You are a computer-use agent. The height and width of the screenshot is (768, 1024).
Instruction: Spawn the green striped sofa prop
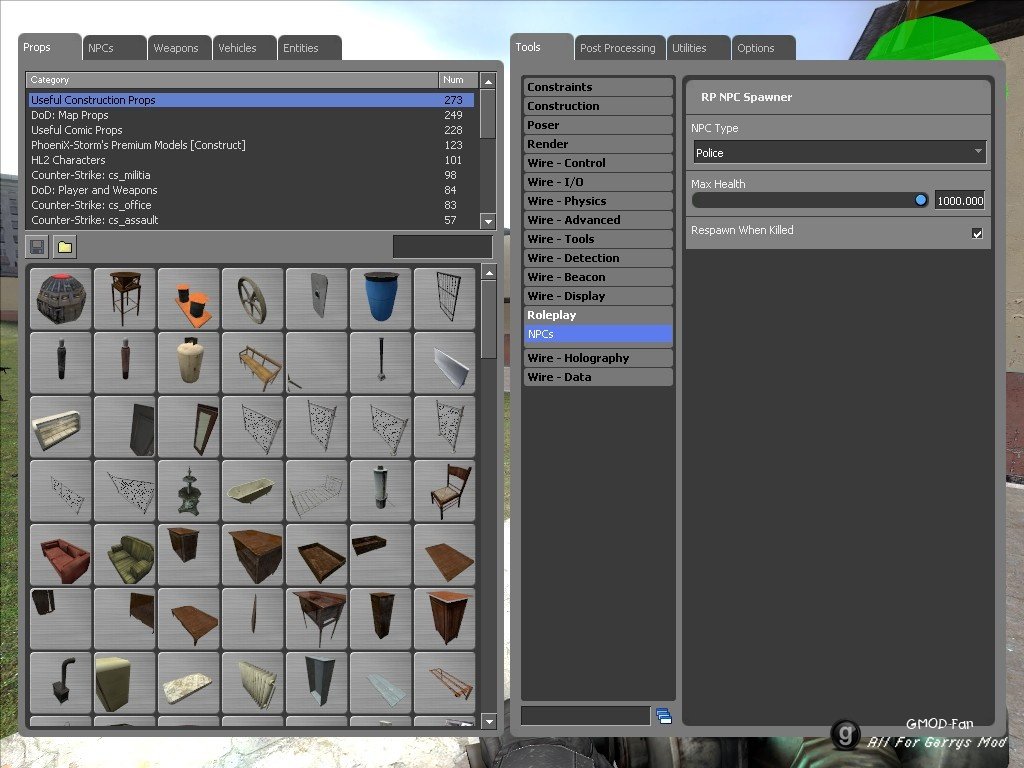(125, 554)
